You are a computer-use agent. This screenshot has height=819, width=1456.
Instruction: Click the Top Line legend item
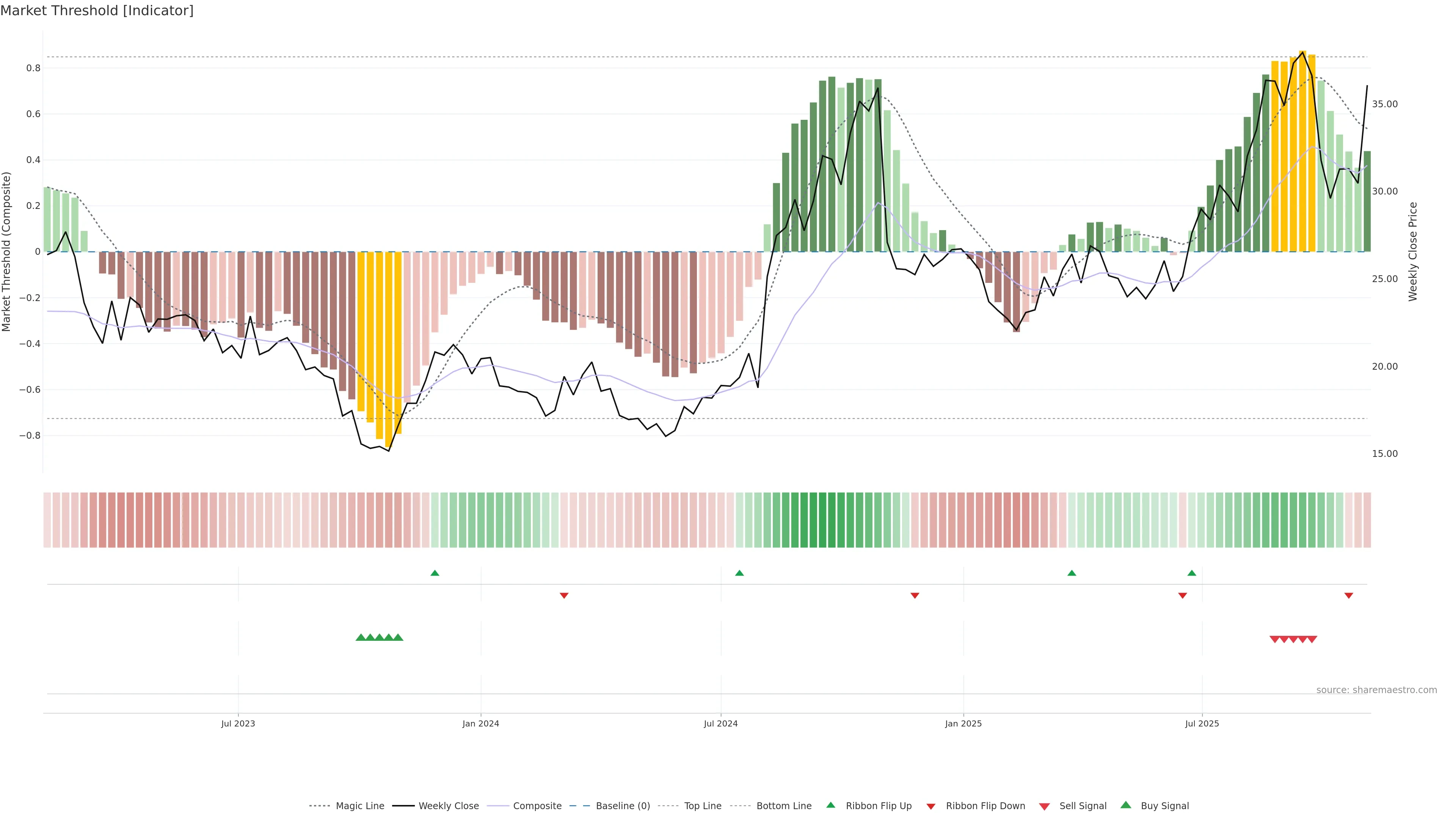tap(703, 805)
